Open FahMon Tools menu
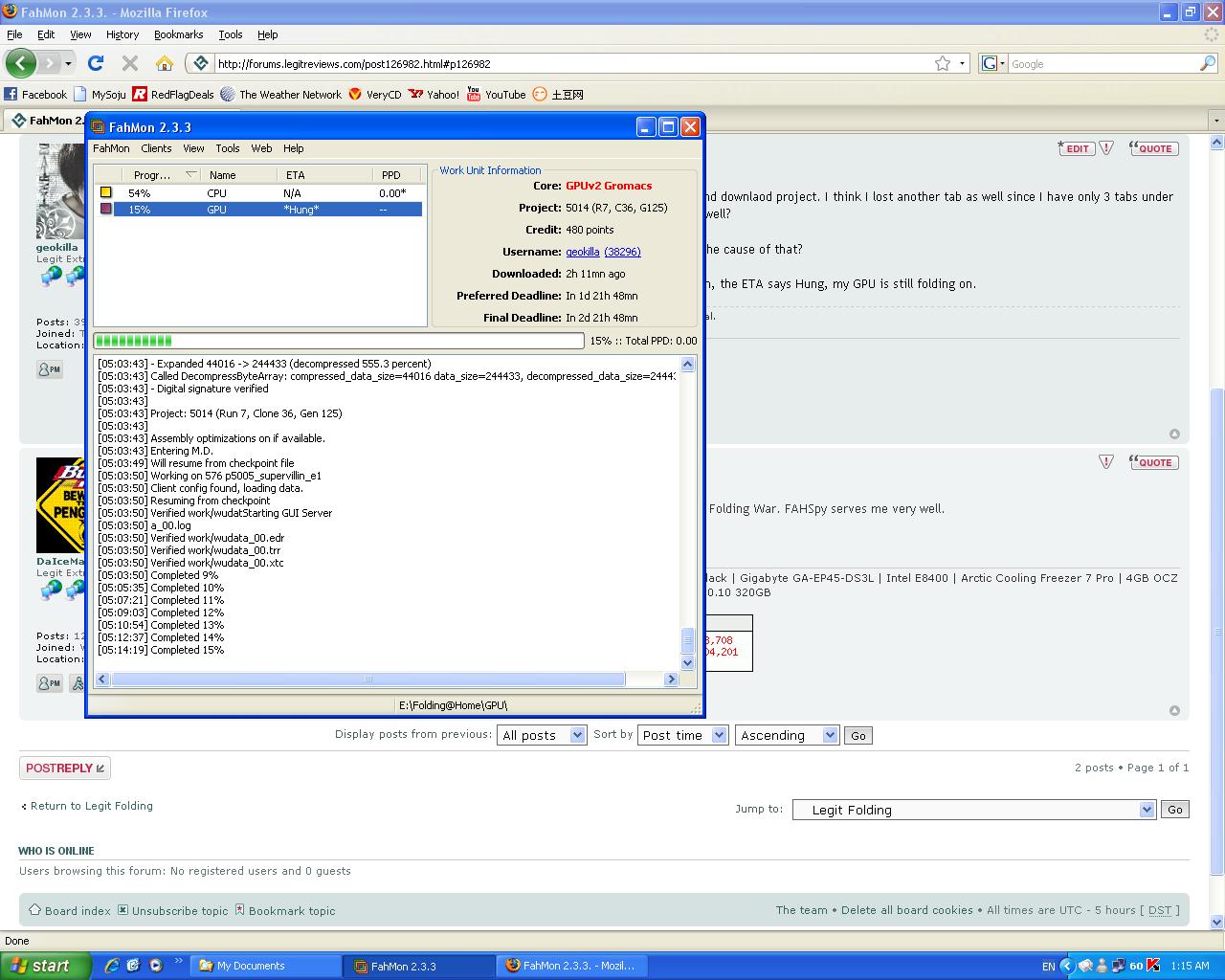The width and height of the screenshot is (1225, 980). point(228,148)
